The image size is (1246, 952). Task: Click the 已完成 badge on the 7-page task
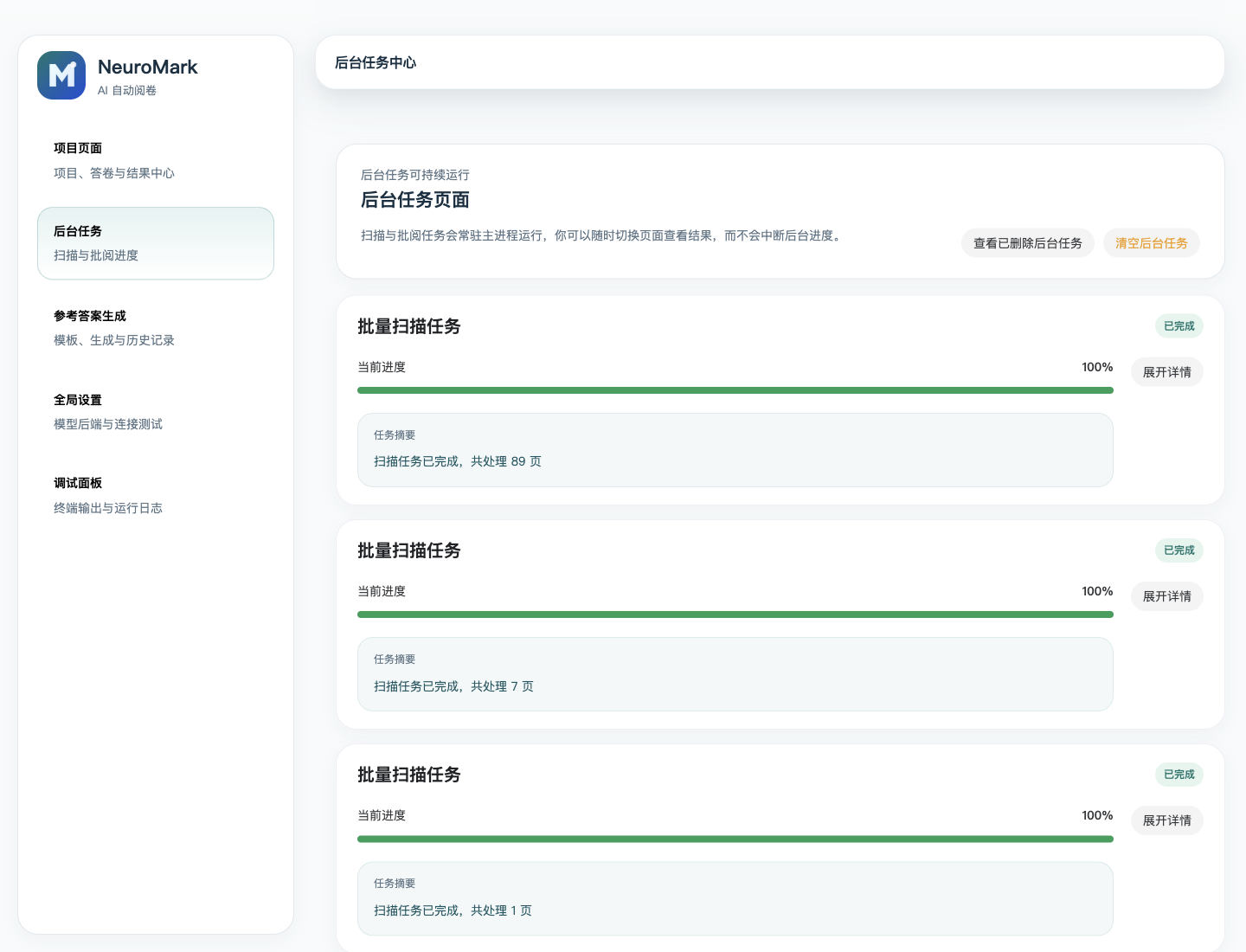click(x=1179, y=550)
